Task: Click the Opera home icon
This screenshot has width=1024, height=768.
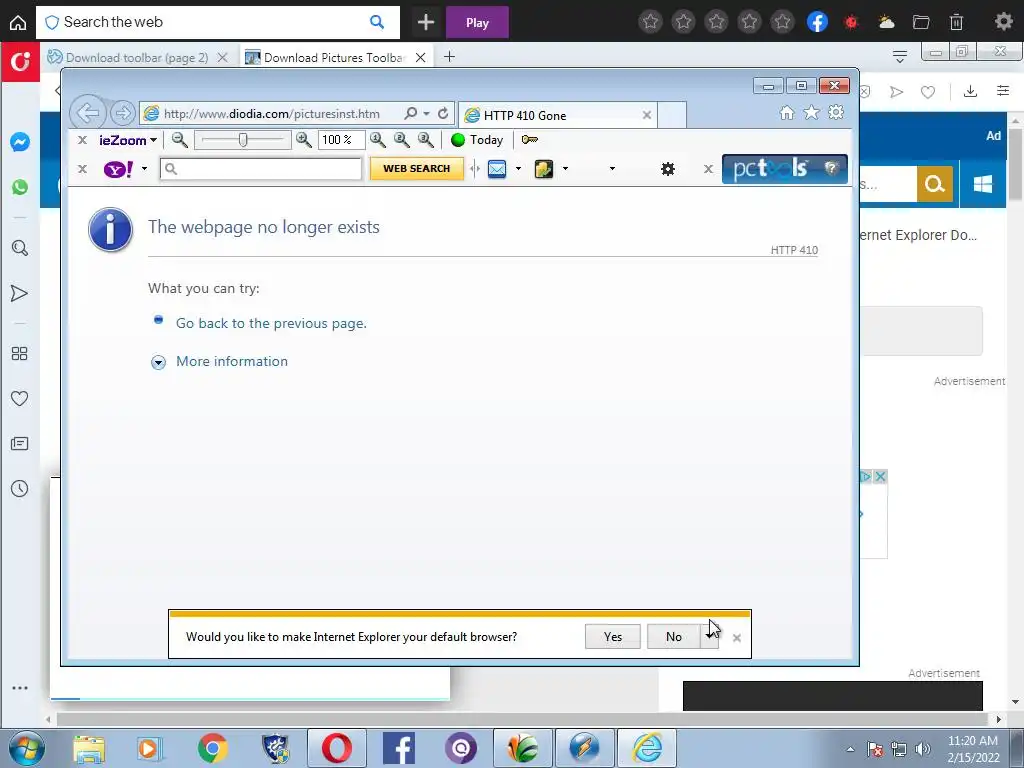Action: pyautogui.click(x=18, y=23)
